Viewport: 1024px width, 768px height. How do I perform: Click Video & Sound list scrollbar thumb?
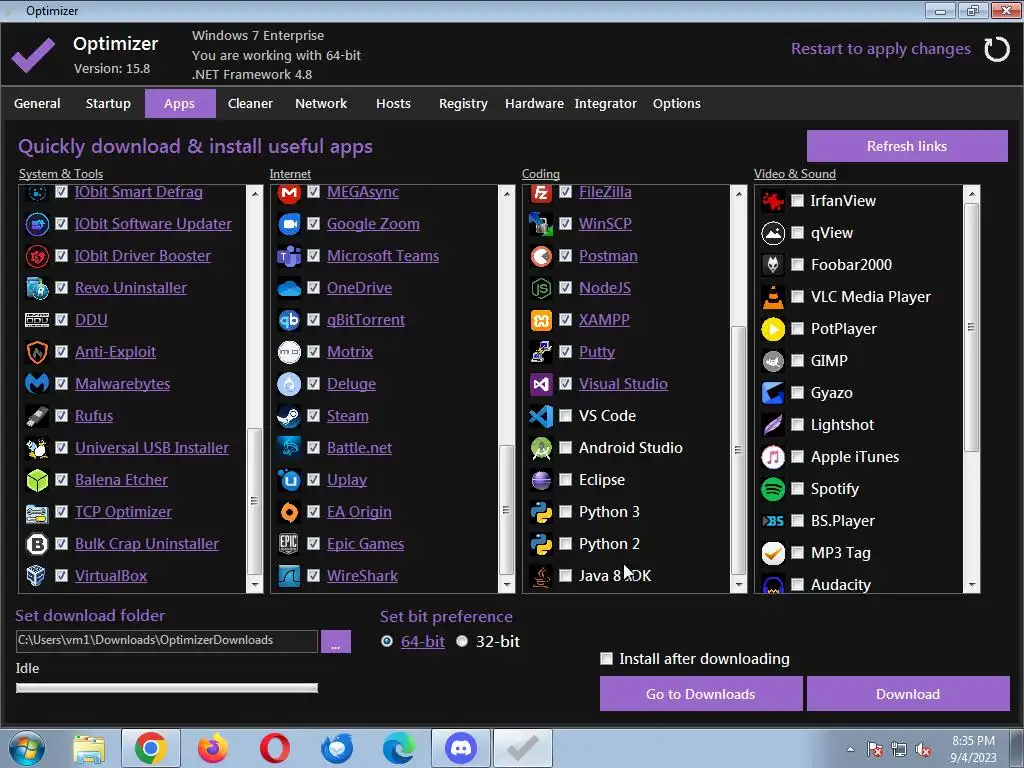click(971, 327)
